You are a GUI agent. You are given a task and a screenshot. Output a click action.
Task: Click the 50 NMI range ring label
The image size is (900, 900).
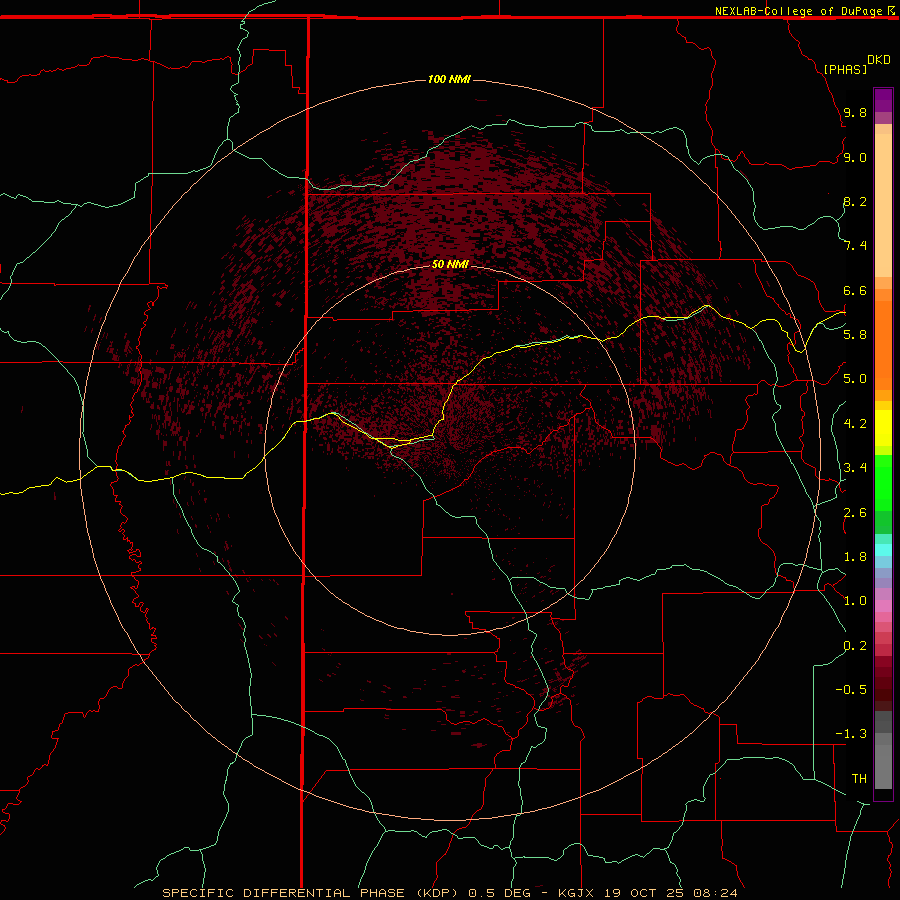(450, 264)
